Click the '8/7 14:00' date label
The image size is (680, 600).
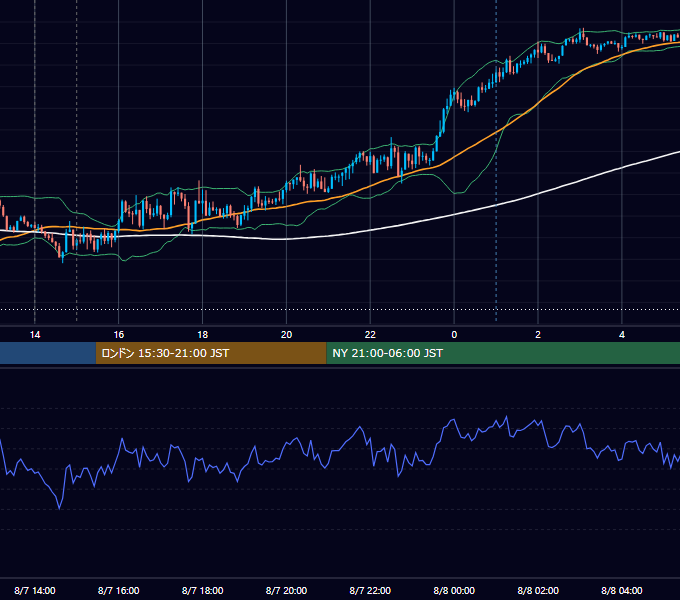(x=35, y=590)
